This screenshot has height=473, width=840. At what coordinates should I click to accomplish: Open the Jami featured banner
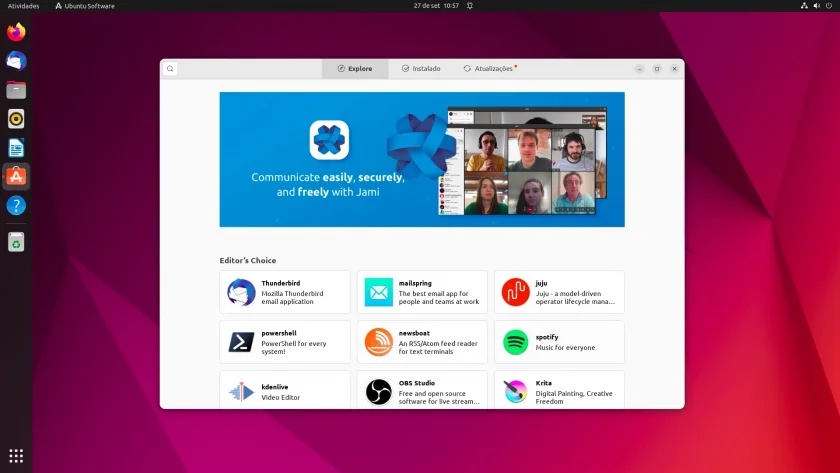pos(422,159)
